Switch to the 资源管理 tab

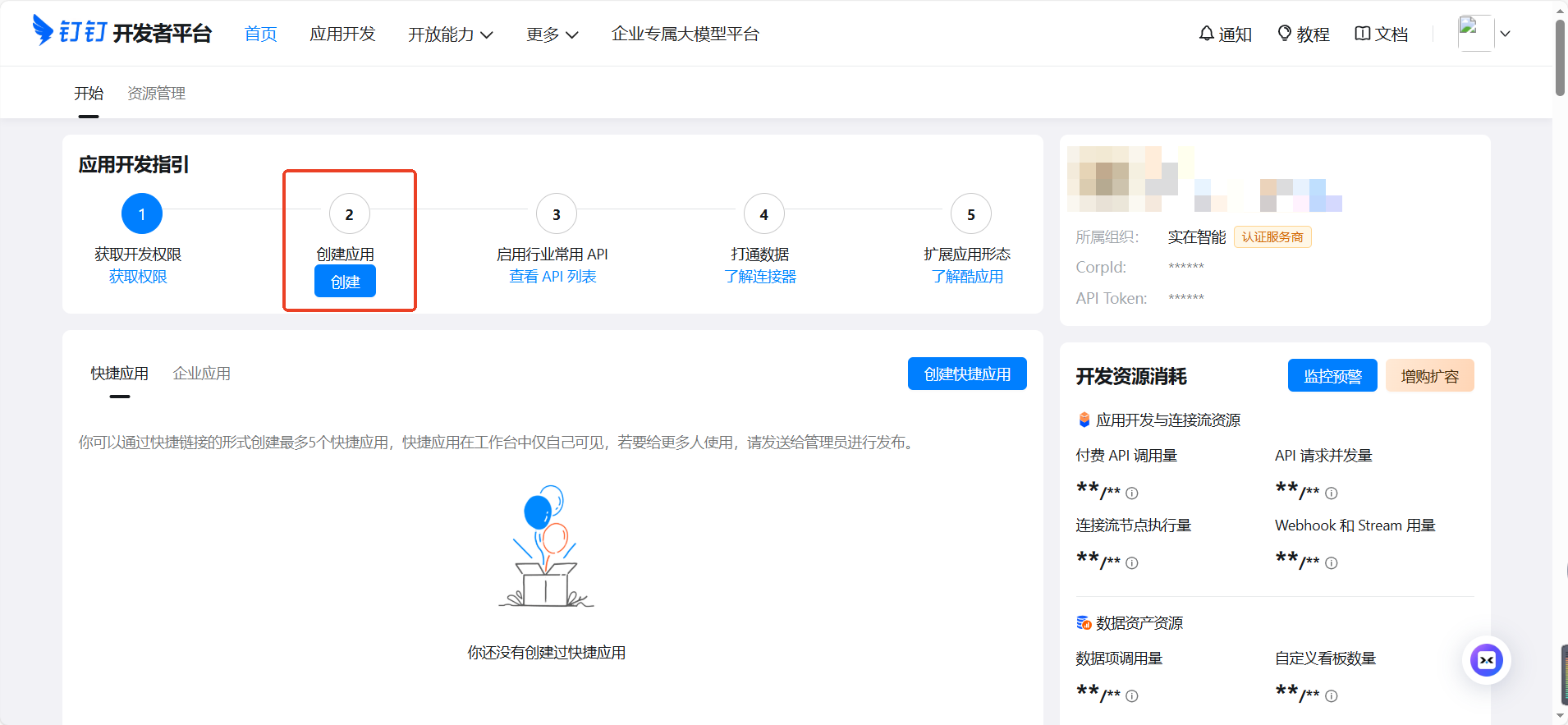(156, 94)
